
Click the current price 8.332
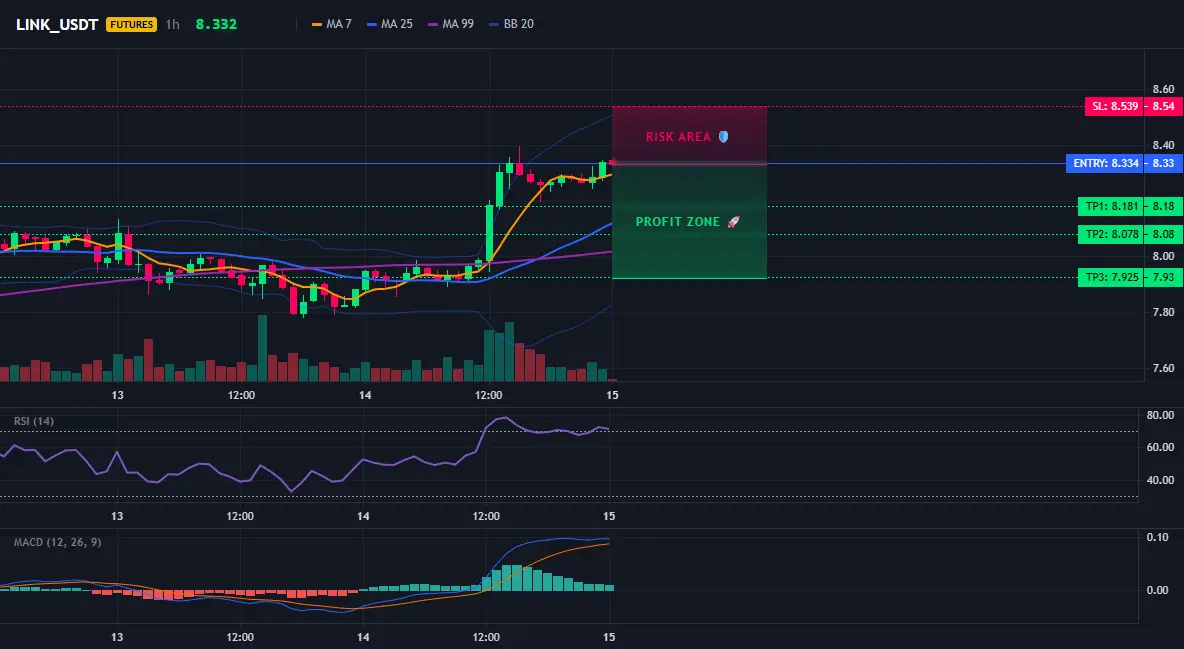click(216, 24)
